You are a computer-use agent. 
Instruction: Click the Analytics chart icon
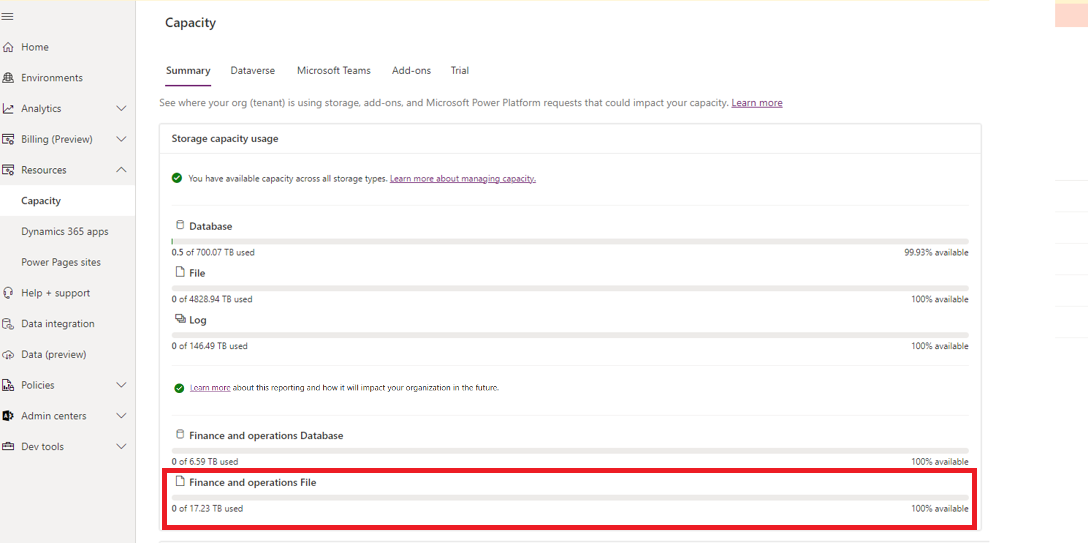click(x=8, y=108)
